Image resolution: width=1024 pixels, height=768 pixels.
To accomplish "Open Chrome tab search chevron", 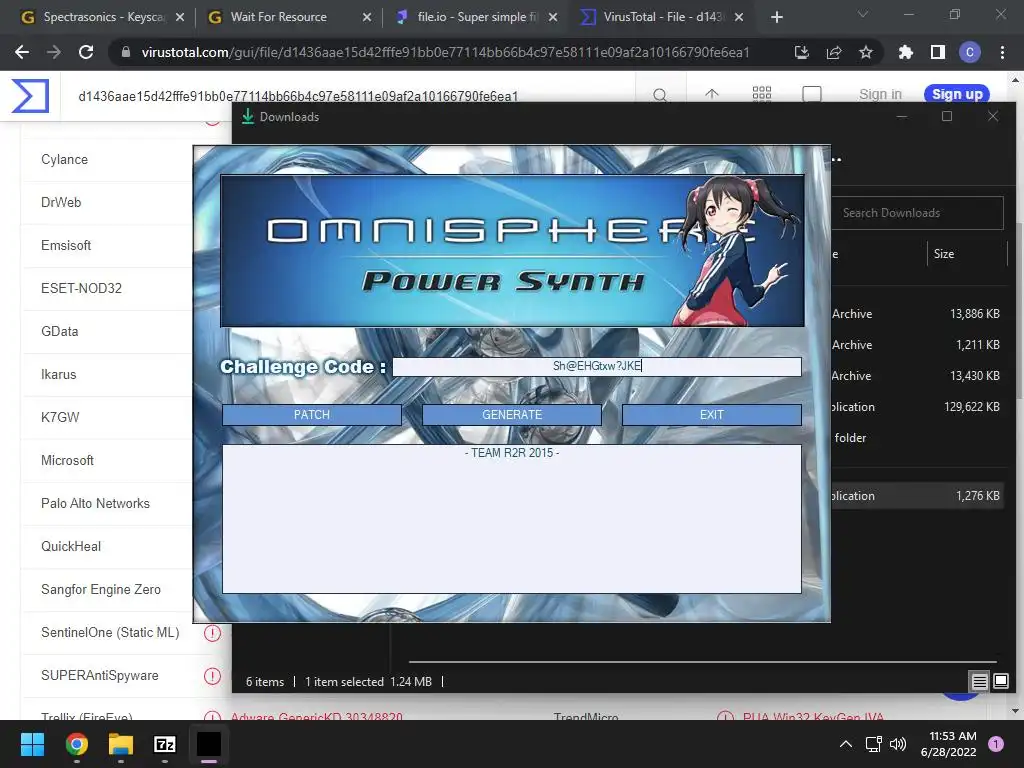I will (863, 14).
